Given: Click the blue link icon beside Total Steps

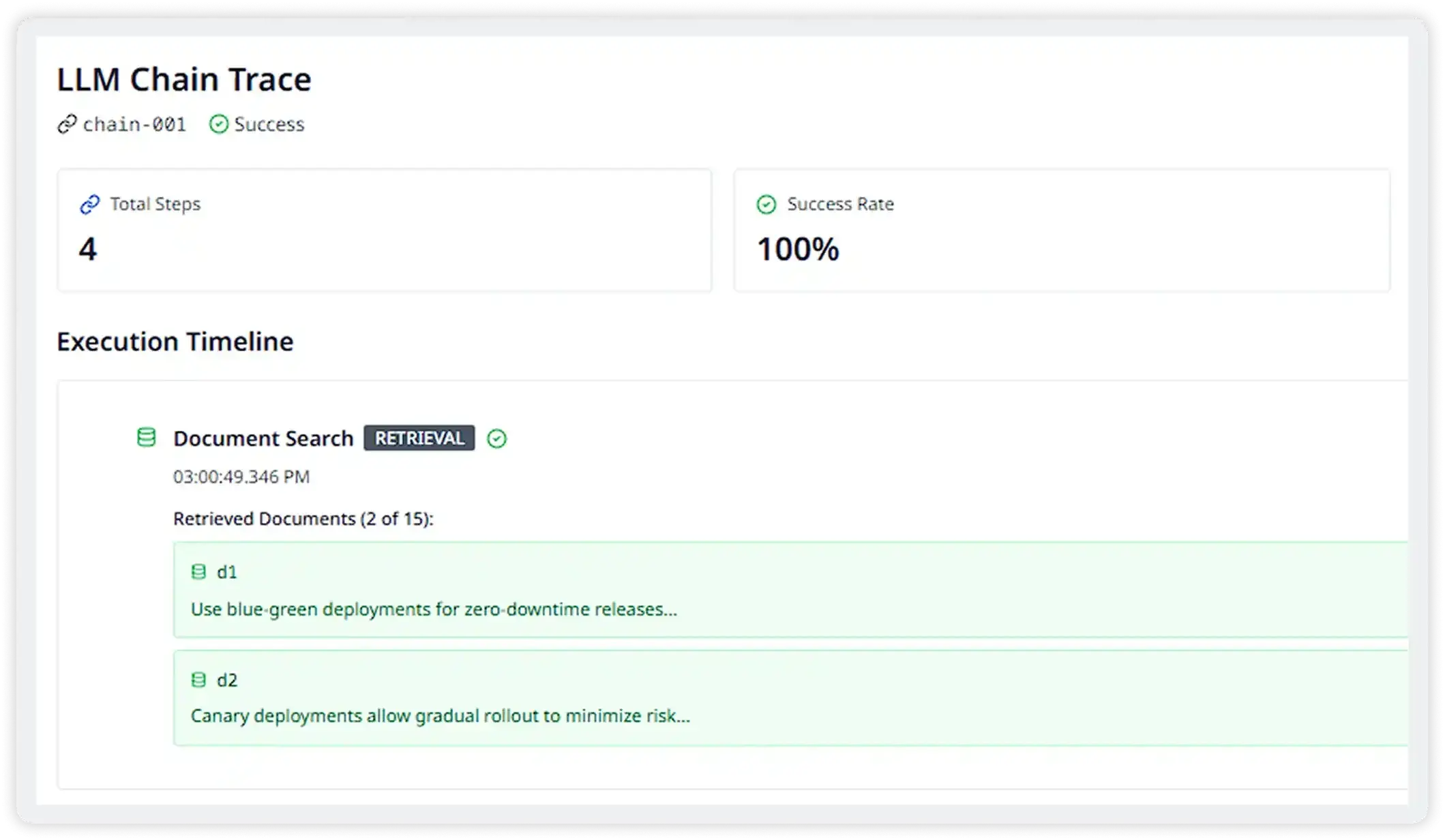Looking at the screenshot, I should tap(90, 205).
